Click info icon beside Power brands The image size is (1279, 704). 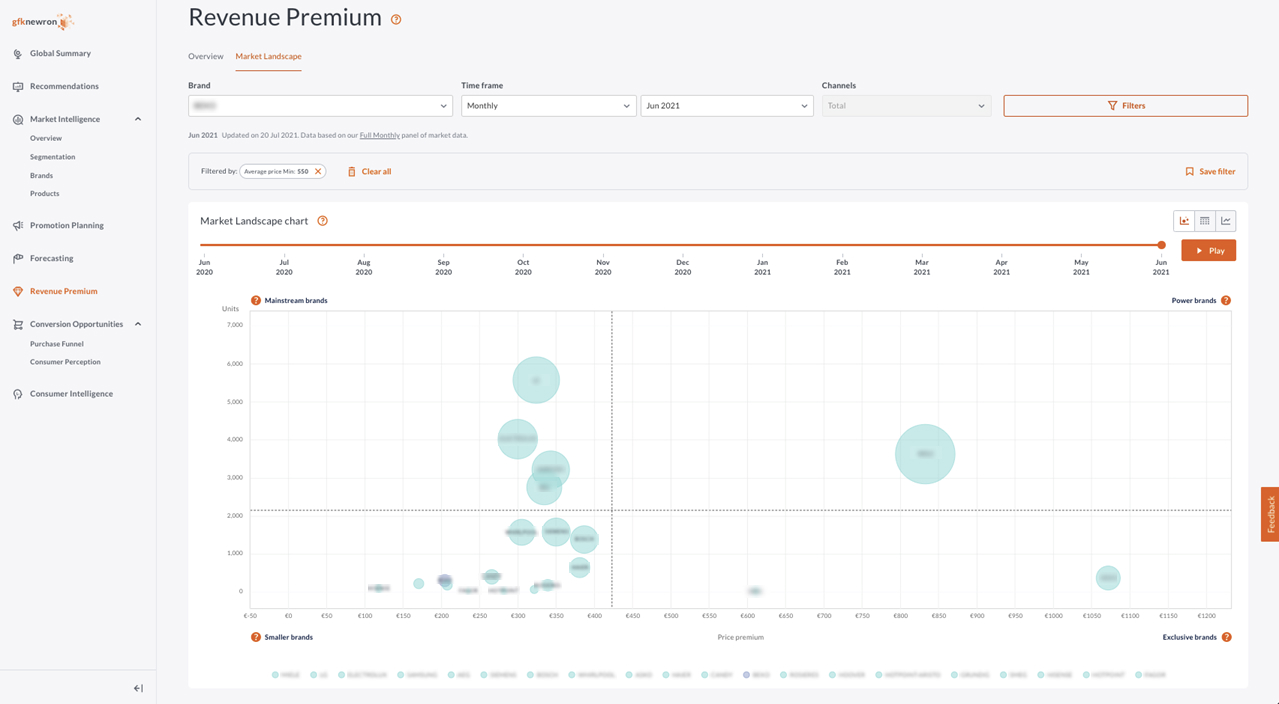click(1226, 300)
